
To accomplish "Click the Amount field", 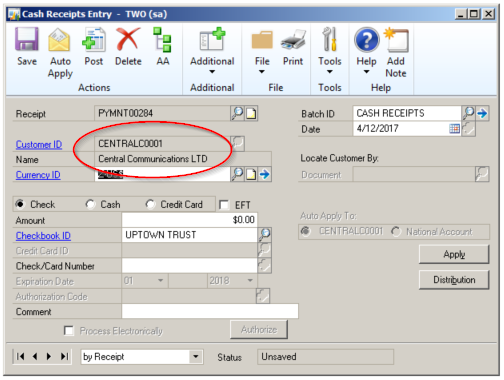I will (x=189, y=220).
